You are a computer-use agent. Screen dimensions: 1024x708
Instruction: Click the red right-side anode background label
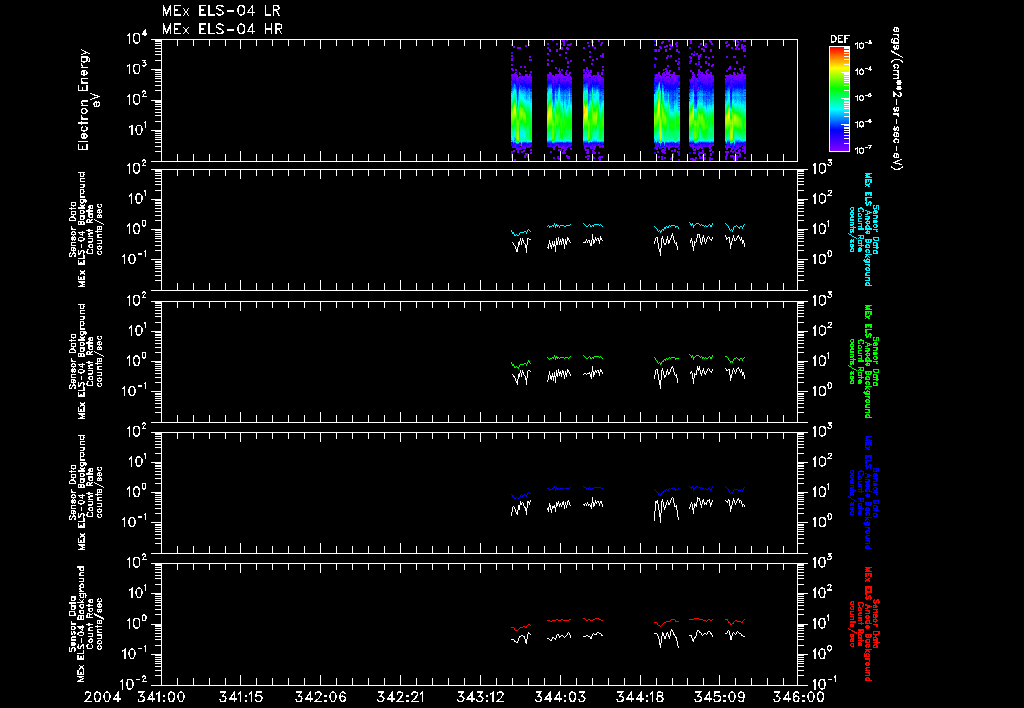[x=863, y=624]
